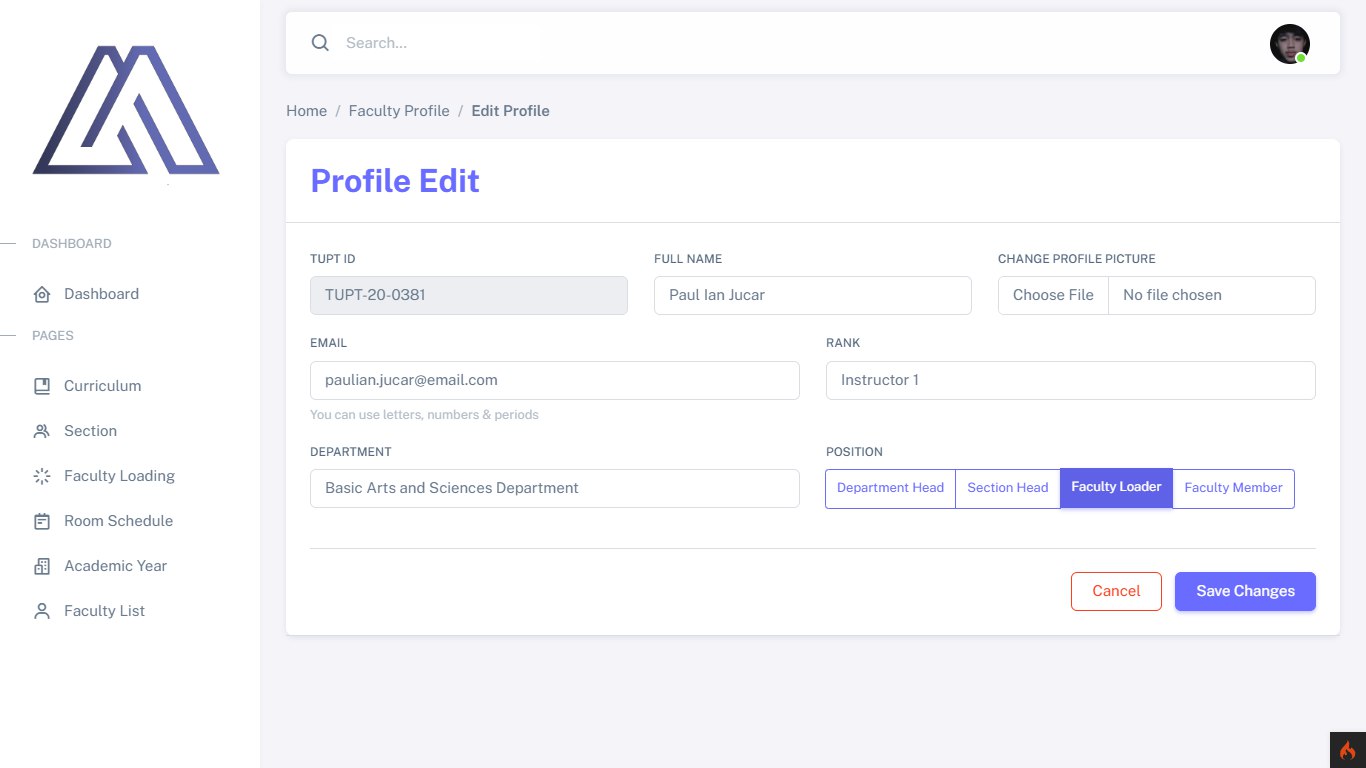Click the 'No file chosen' text
The image size is (1366, 768).
[x=1172, y=295]
